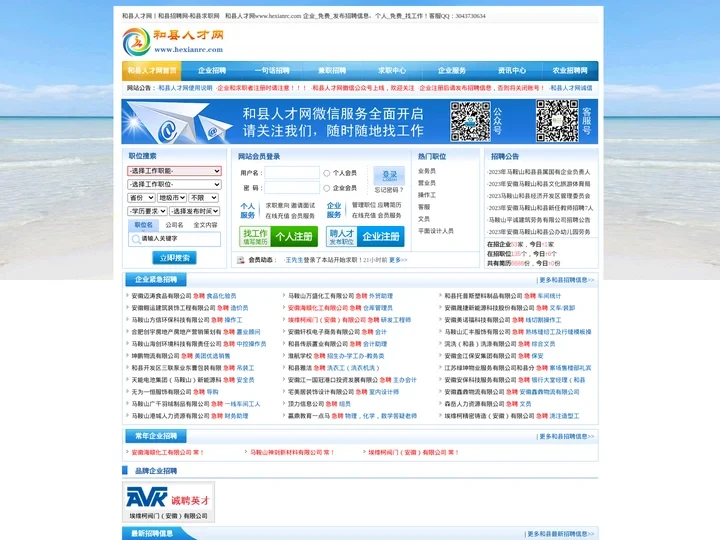
Task: Click the 忘记密码？ link
Action: point(389,190)
